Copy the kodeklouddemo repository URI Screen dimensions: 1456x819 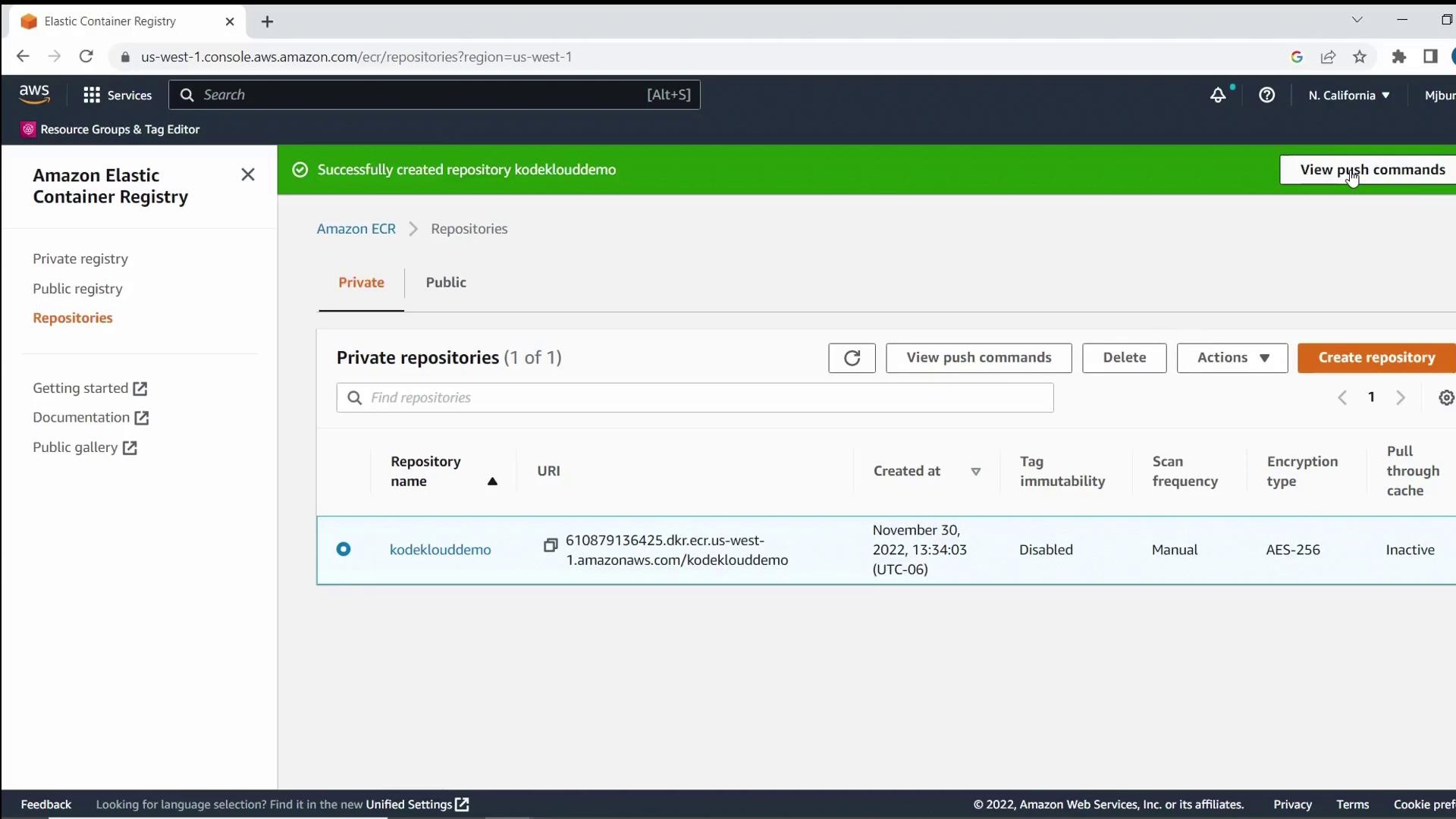coord(551,545)
